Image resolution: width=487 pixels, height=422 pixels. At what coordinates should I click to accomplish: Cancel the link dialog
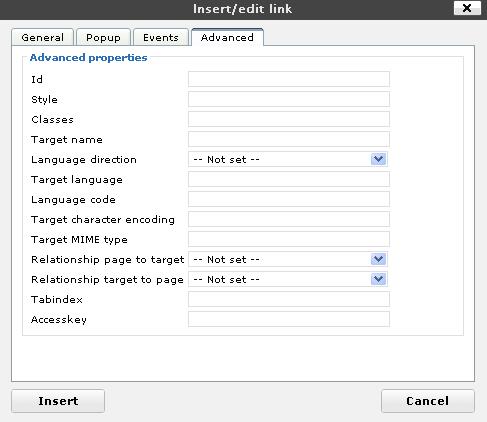pyautogui.click(x=428, y=401)
